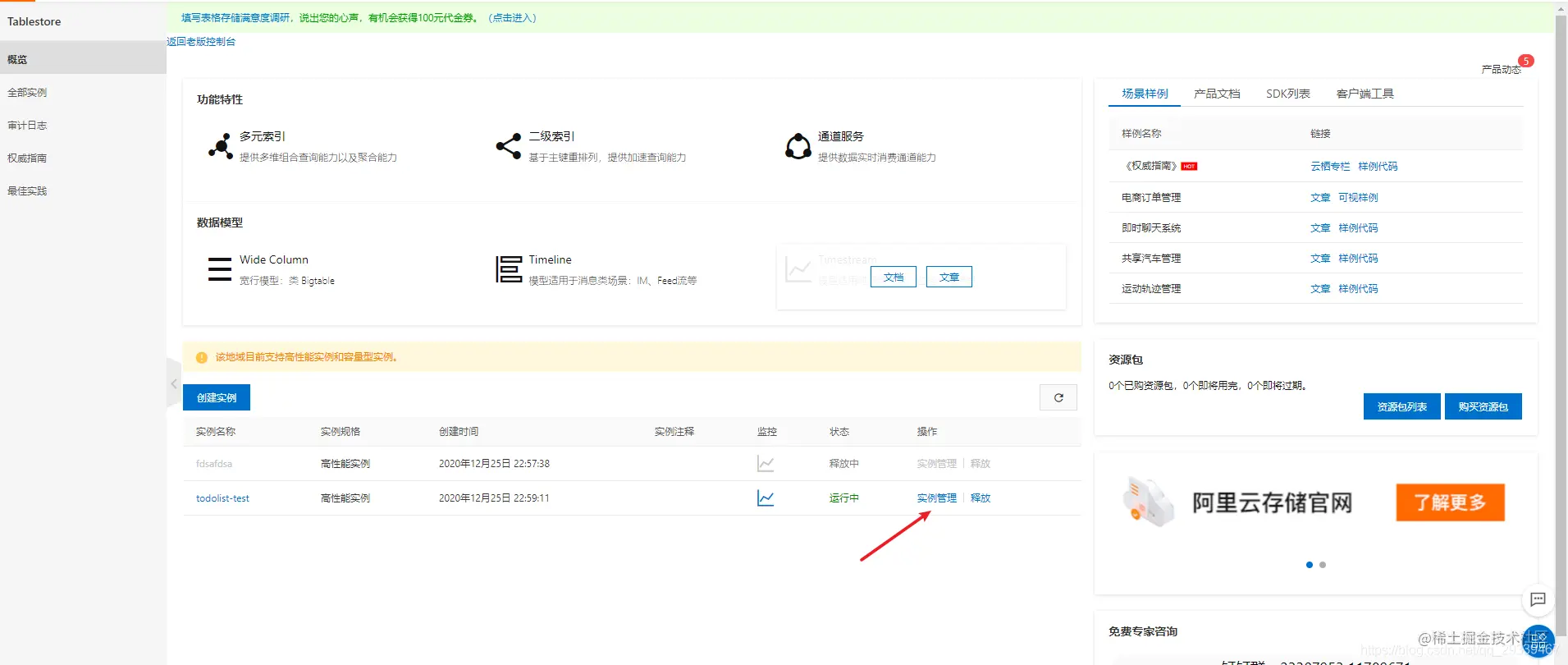The width and height of the screenshot is (1568, 665).
Task: Click the 创建时间 column header
Action: pyautogui.click(x=459, y=431)
